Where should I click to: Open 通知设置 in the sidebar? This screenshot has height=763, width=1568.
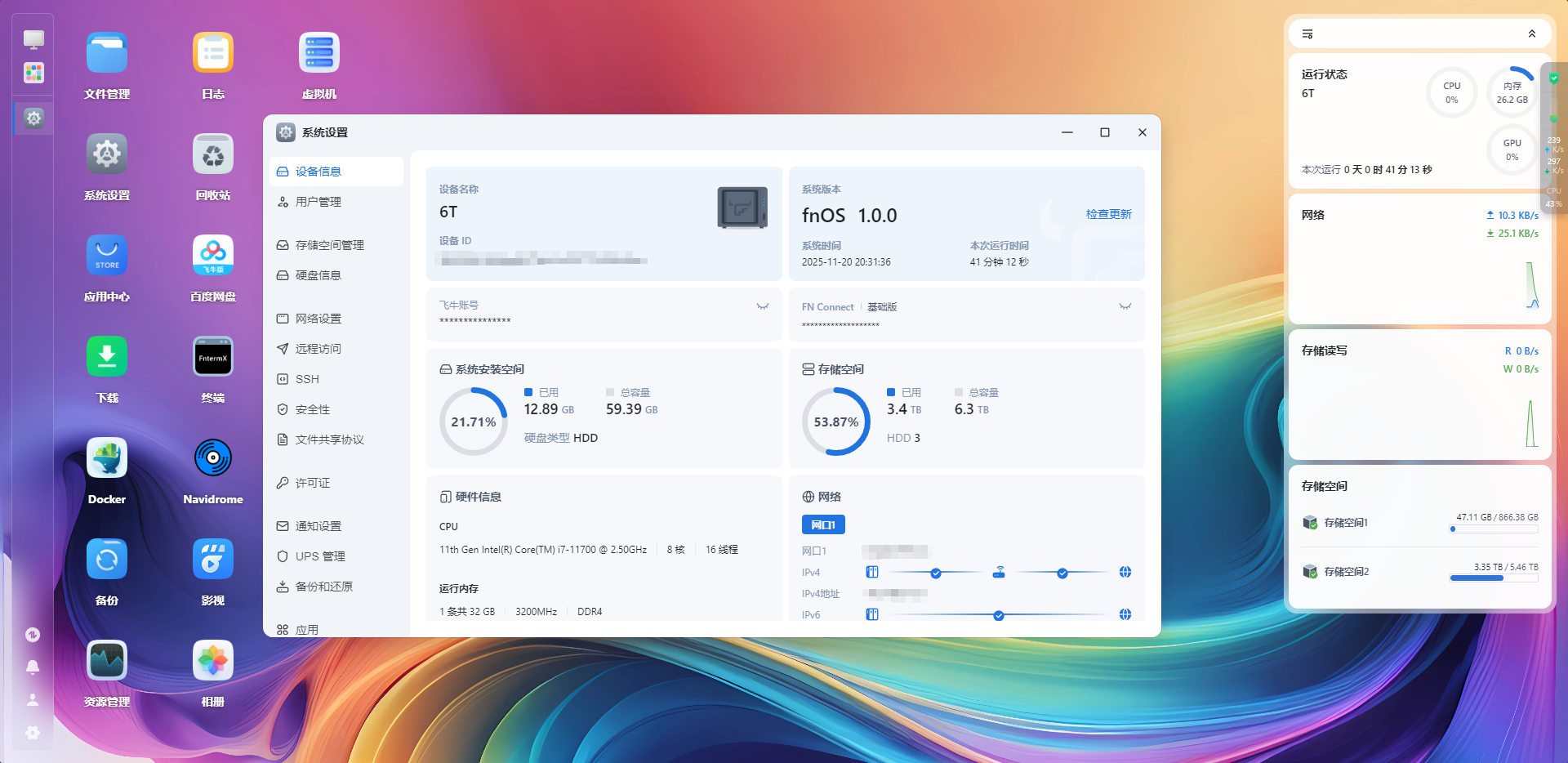336,526
